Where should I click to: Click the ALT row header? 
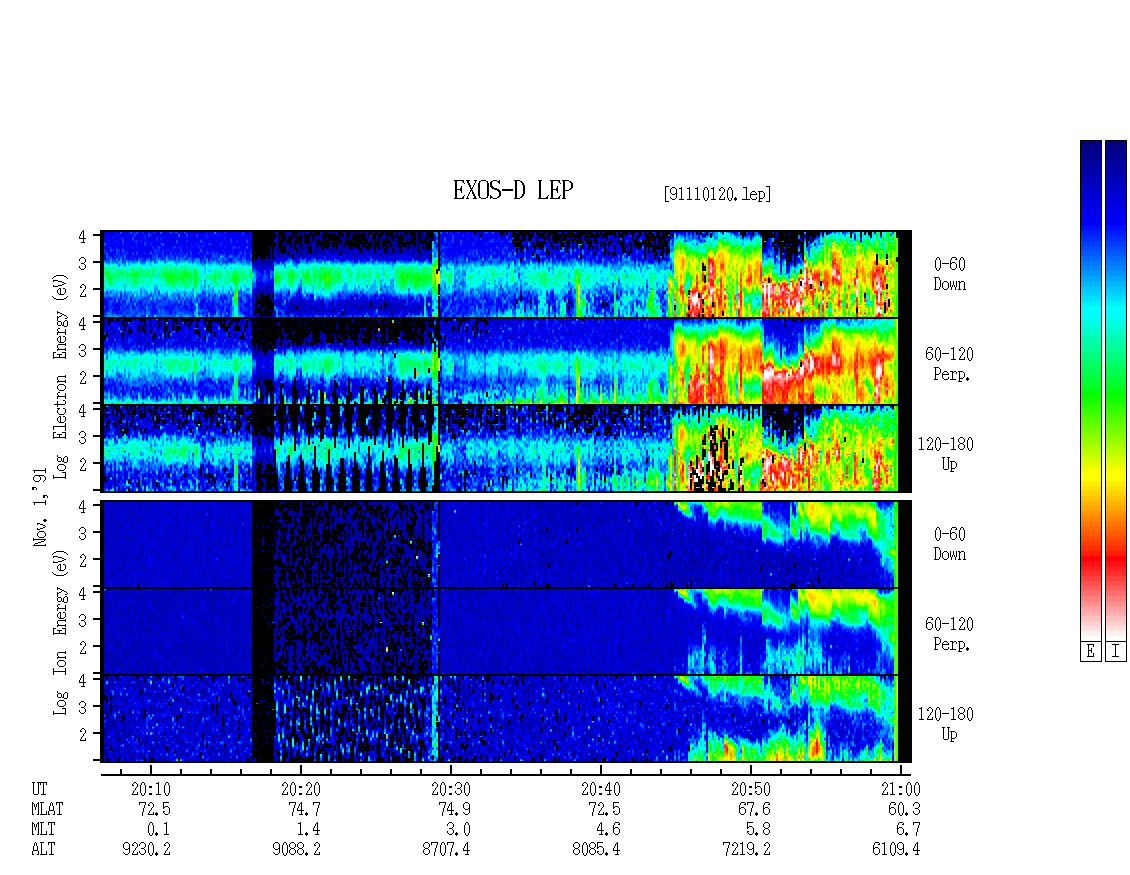point(43,850)
